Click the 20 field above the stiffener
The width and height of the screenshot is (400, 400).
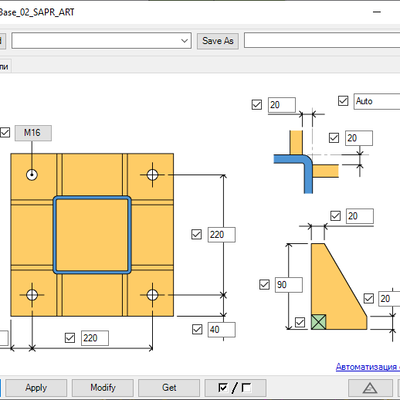coord(360,216)
